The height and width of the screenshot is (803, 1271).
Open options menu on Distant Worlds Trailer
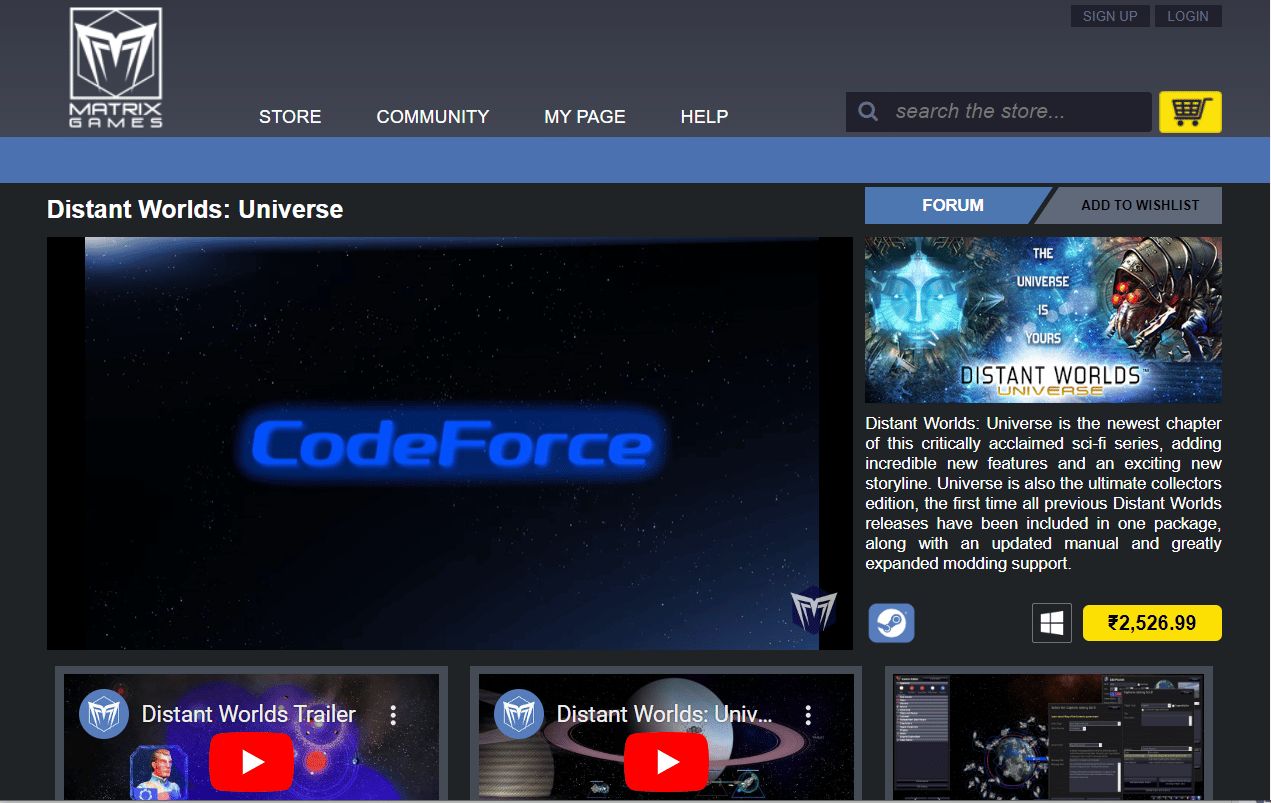tap(394, 715)
